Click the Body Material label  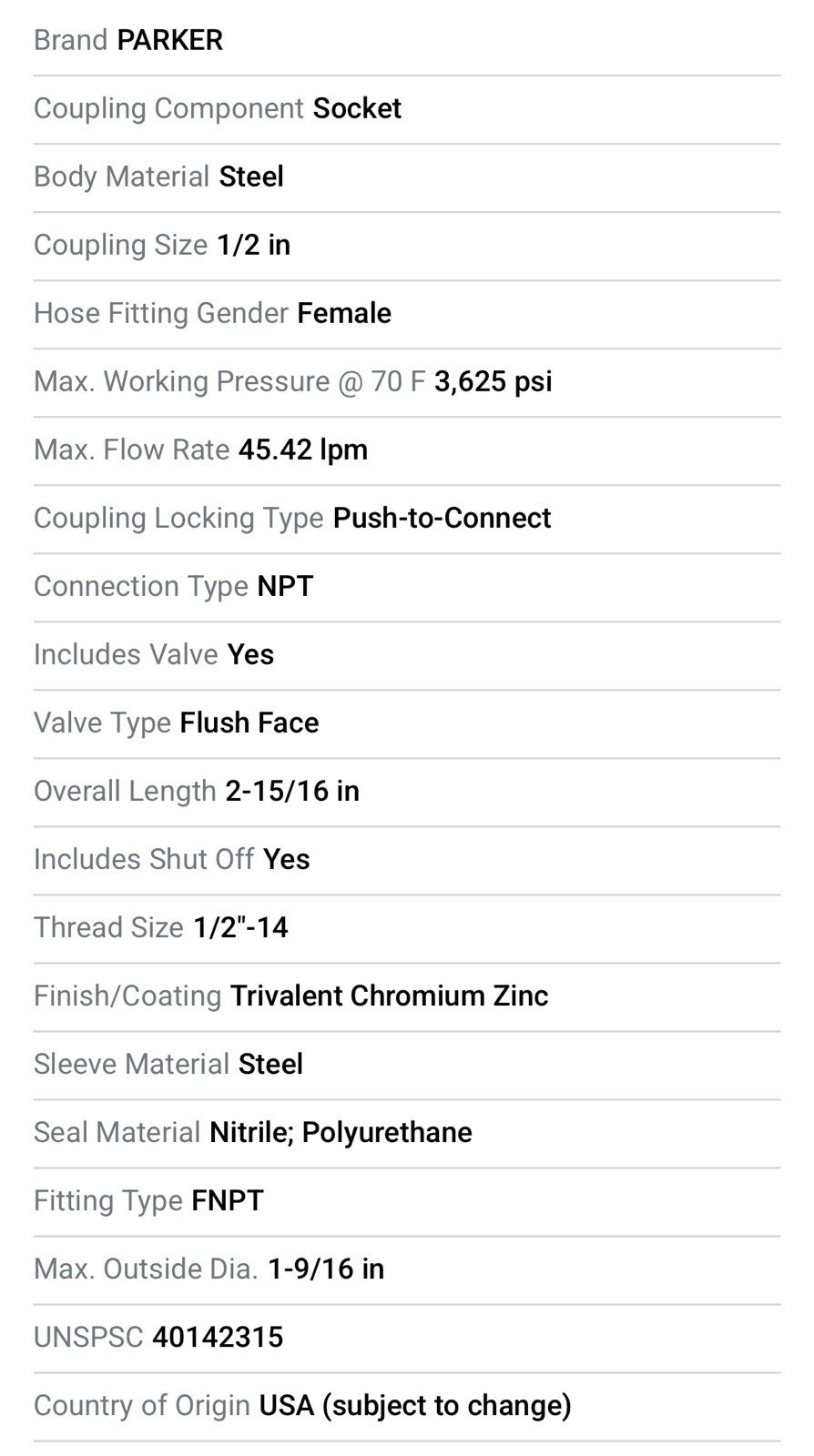click(x=121, y=177)
